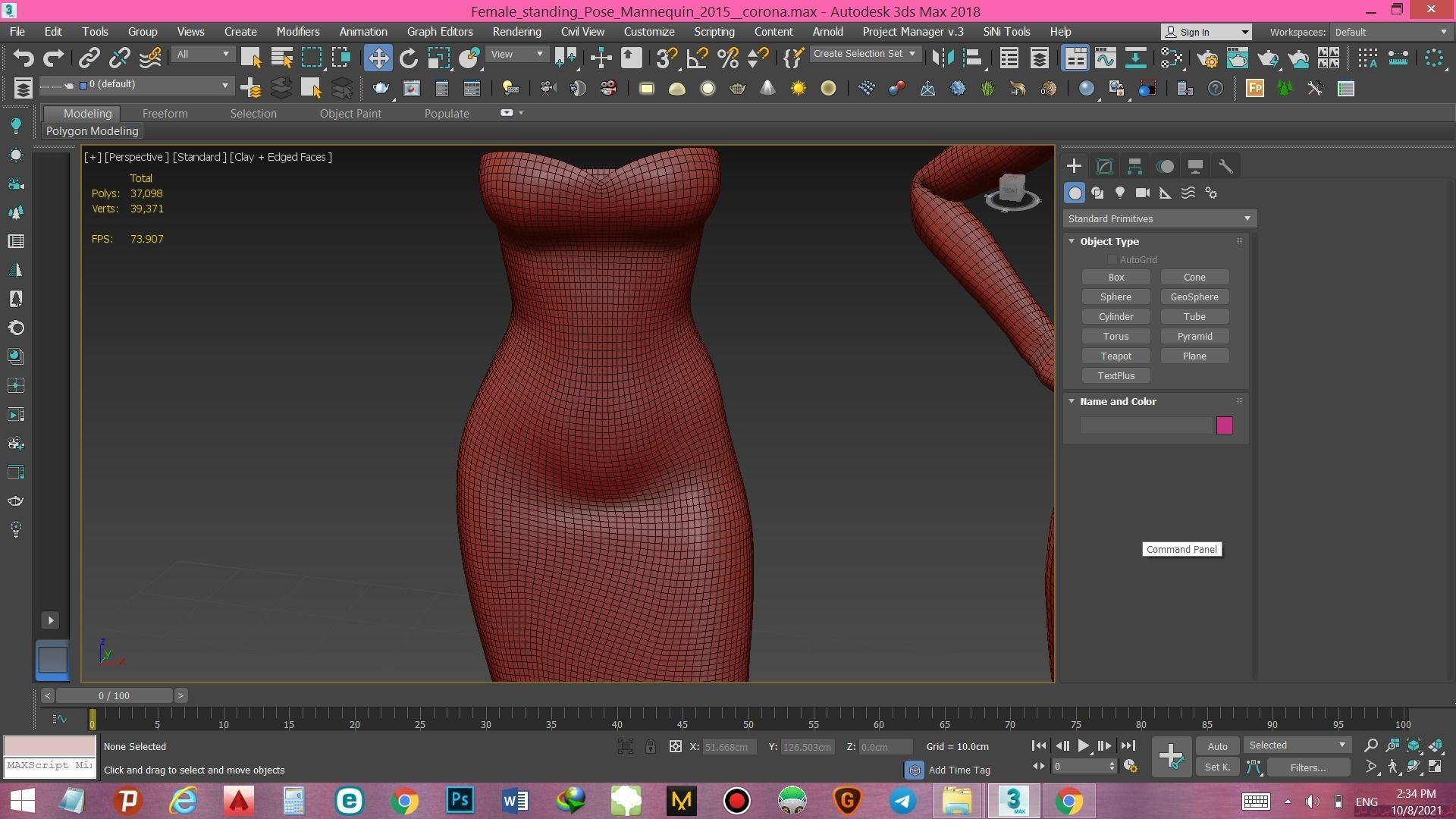Open the Curve Editor icon
This screenshot has height=819, width=1456.
pyautogui.click(x=1105, y=58)
